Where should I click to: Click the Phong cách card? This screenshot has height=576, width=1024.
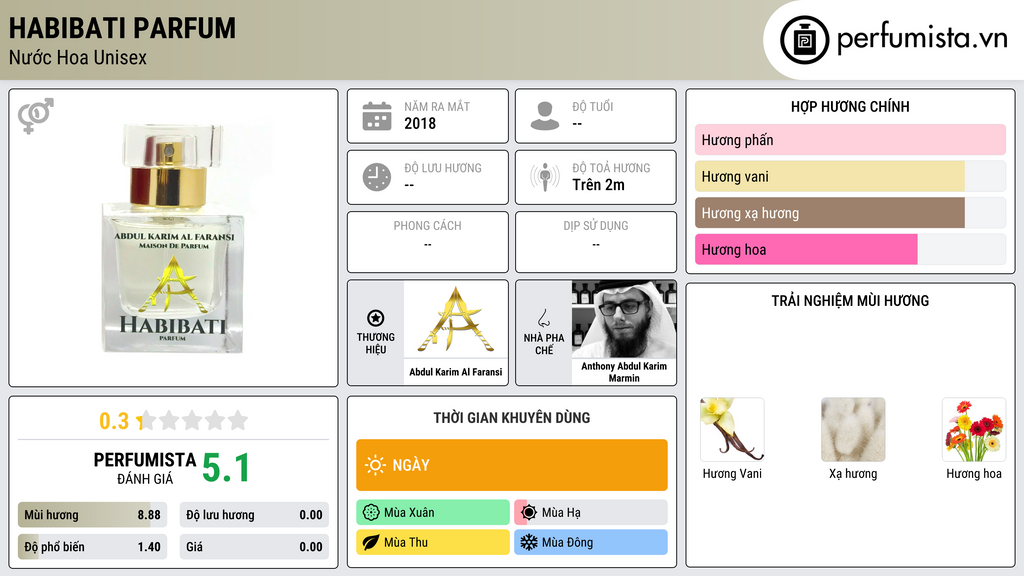[428, 242]
